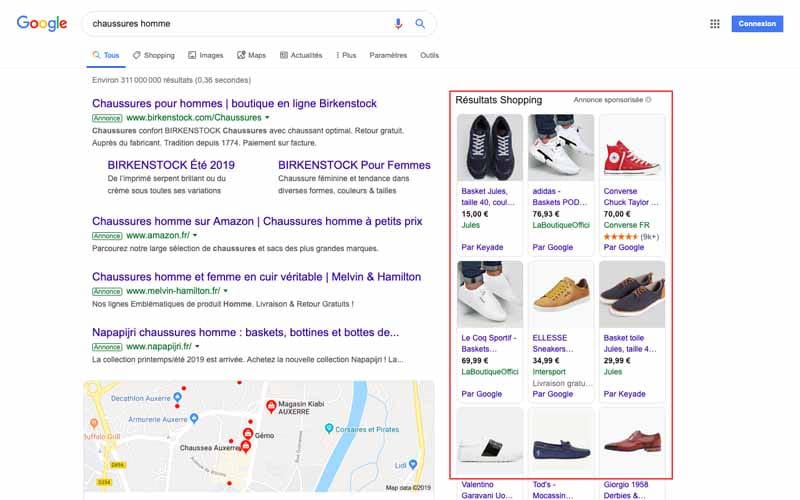This screenshot has height=500, width=800.
Task: Open the Plus more menu
Action: point(346,55)
